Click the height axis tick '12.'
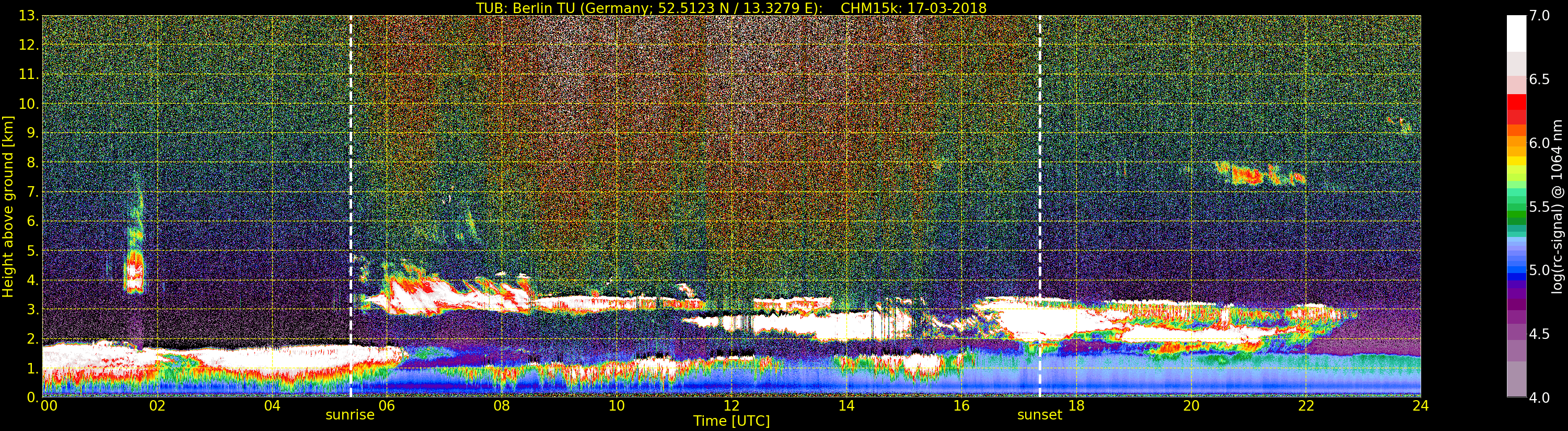 pyautogui.click(x=29, y=45)
